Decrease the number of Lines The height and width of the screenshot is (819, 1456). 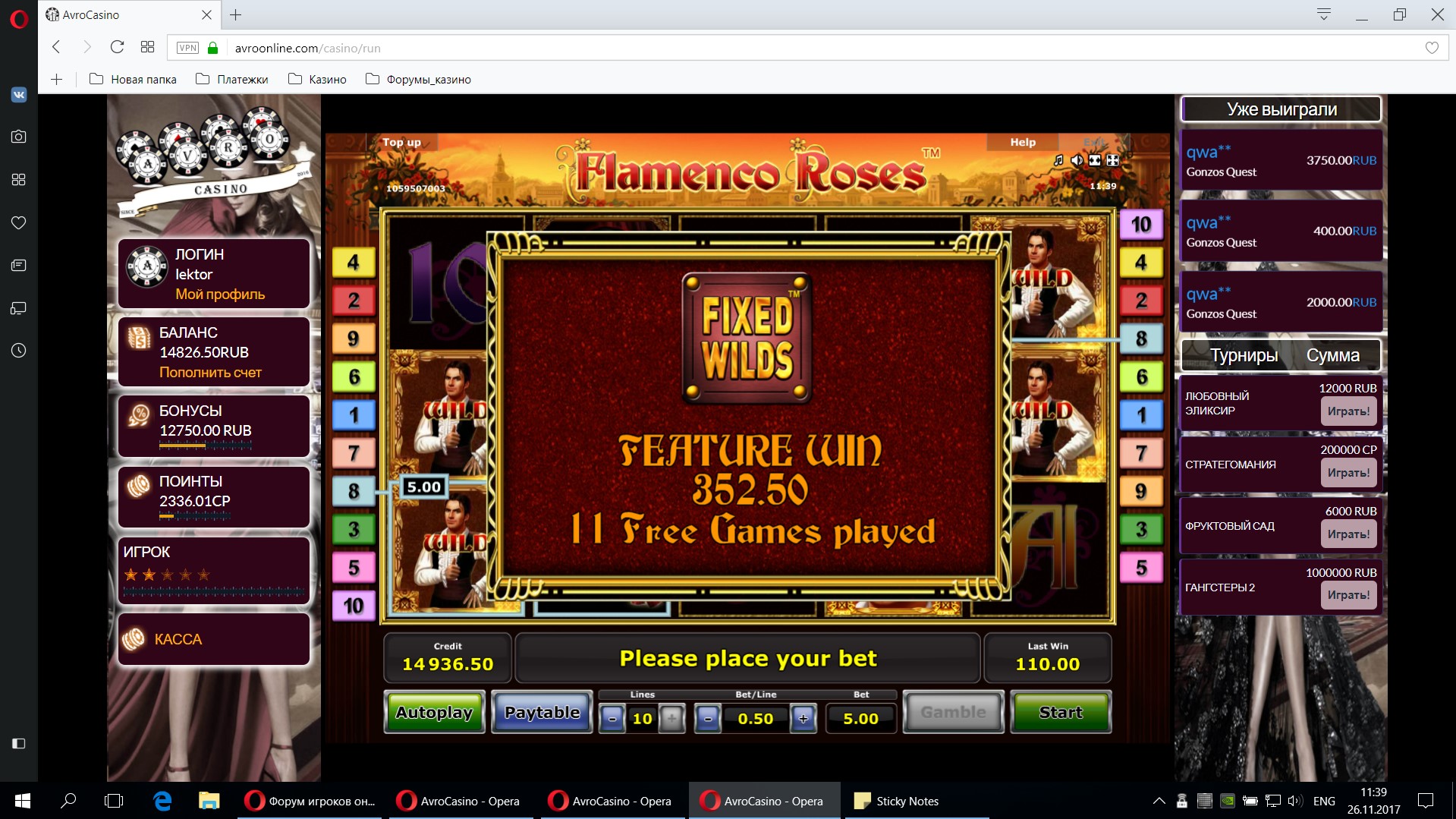612,718
